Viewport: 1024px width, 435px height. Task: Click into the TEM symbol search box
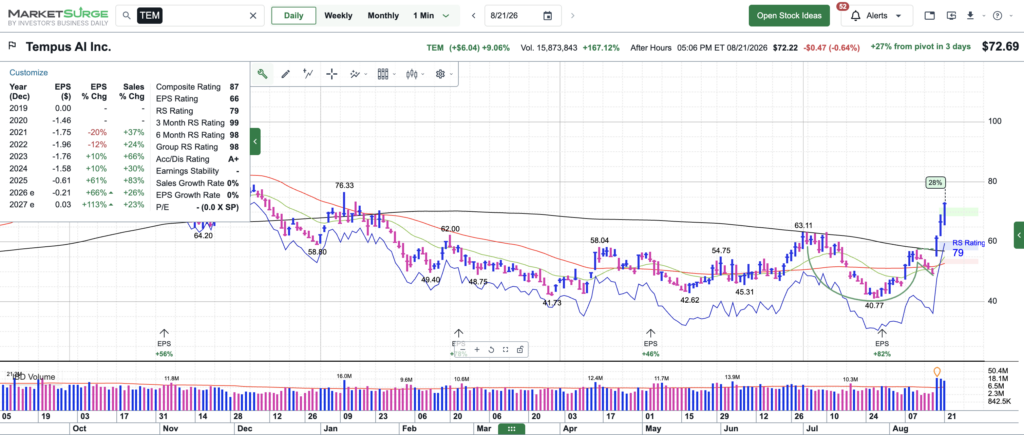(x=190, y=16)
